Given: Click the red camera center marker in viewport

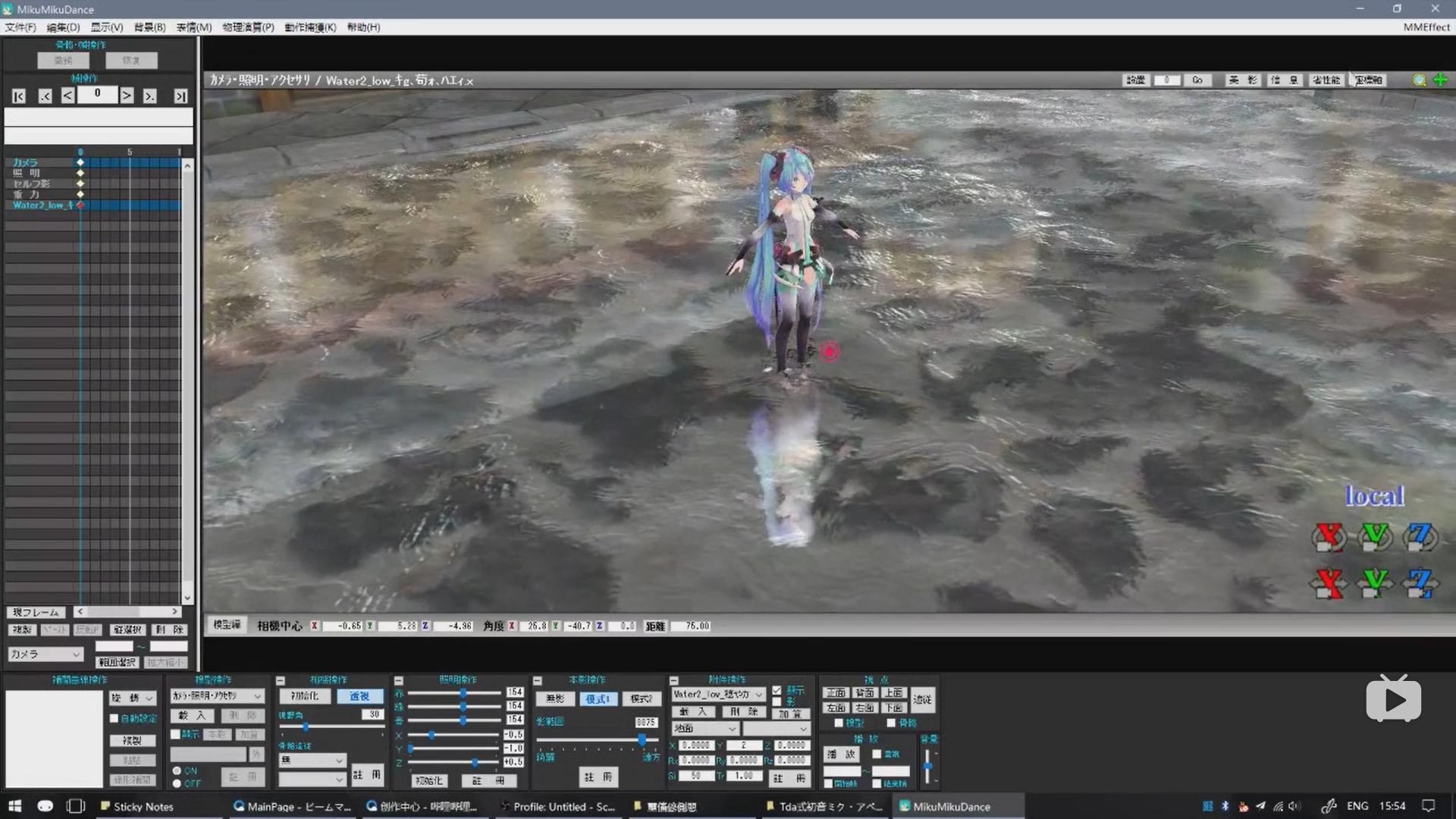Looking at the screenshot, I should point(830,351).
